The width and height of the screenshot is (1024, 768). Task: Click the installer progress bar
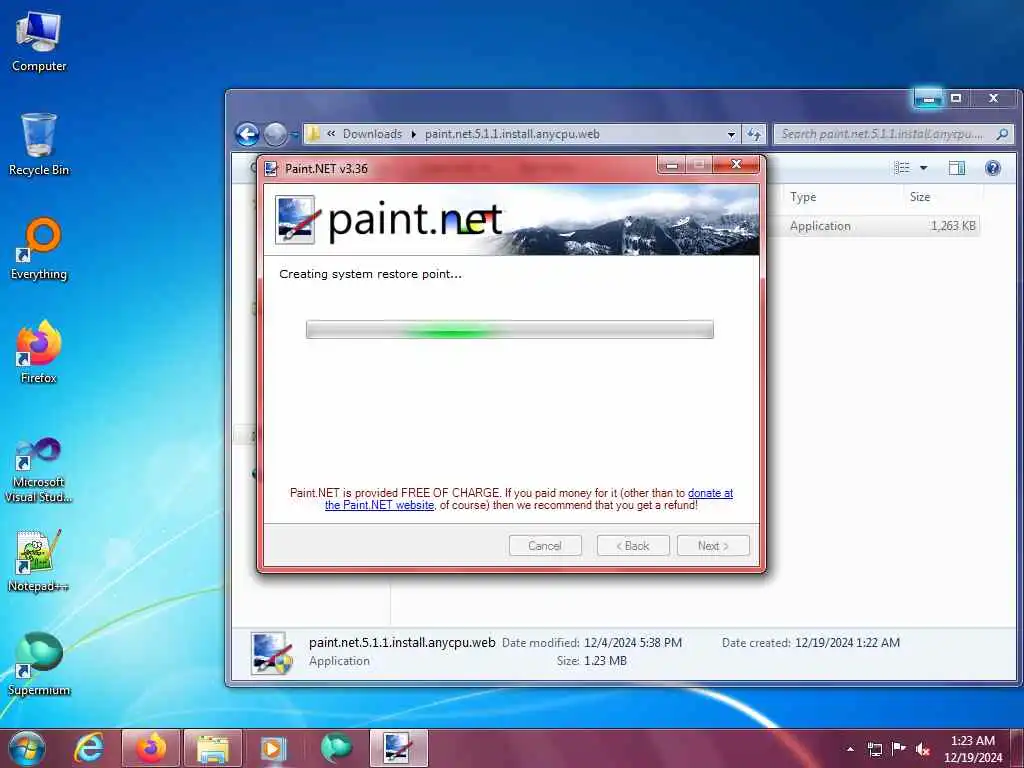click(x=510, y=330)
